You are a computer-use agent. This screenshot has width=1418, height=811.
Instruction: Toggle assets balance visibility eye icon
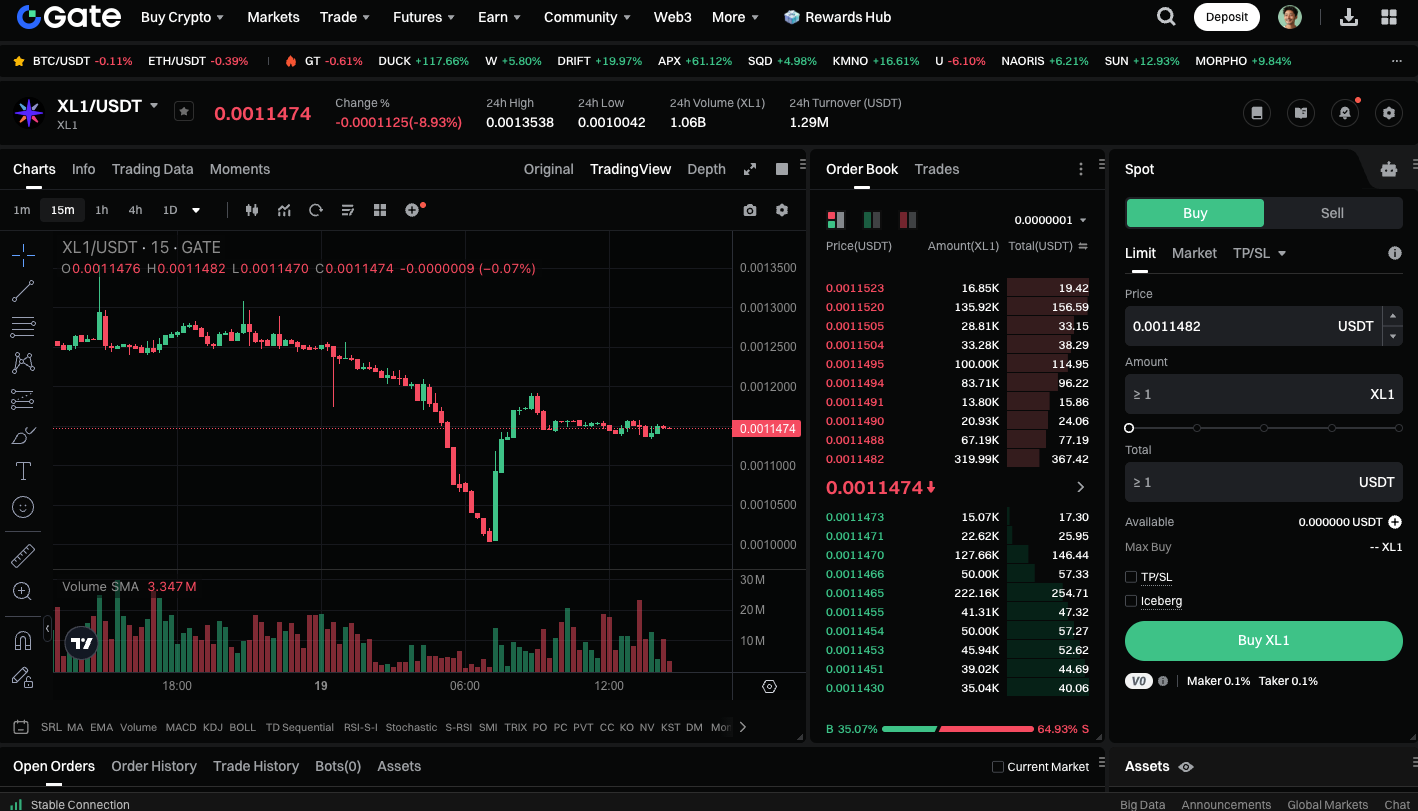point(1186,767)
